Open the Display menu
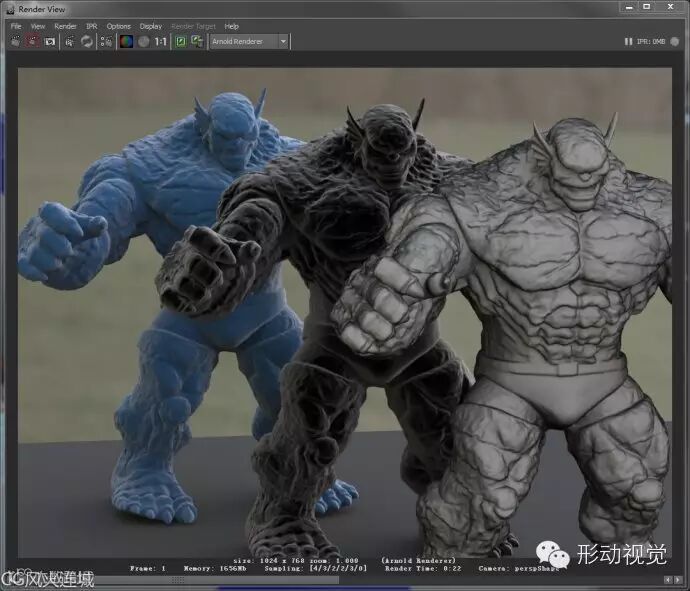690x591 pixels. (151, 26)
